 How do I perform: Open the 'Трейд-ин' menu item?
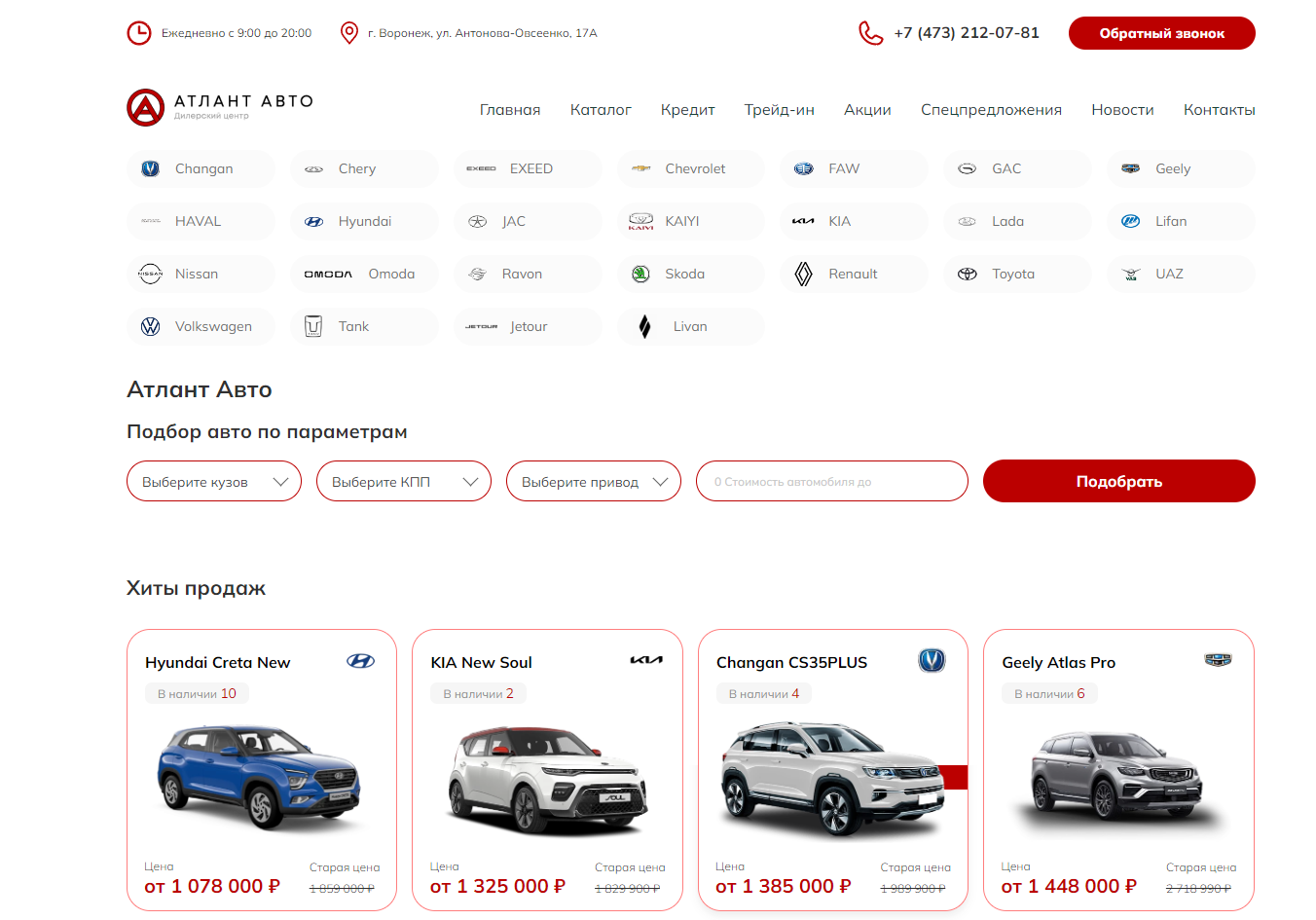point(780,110)
